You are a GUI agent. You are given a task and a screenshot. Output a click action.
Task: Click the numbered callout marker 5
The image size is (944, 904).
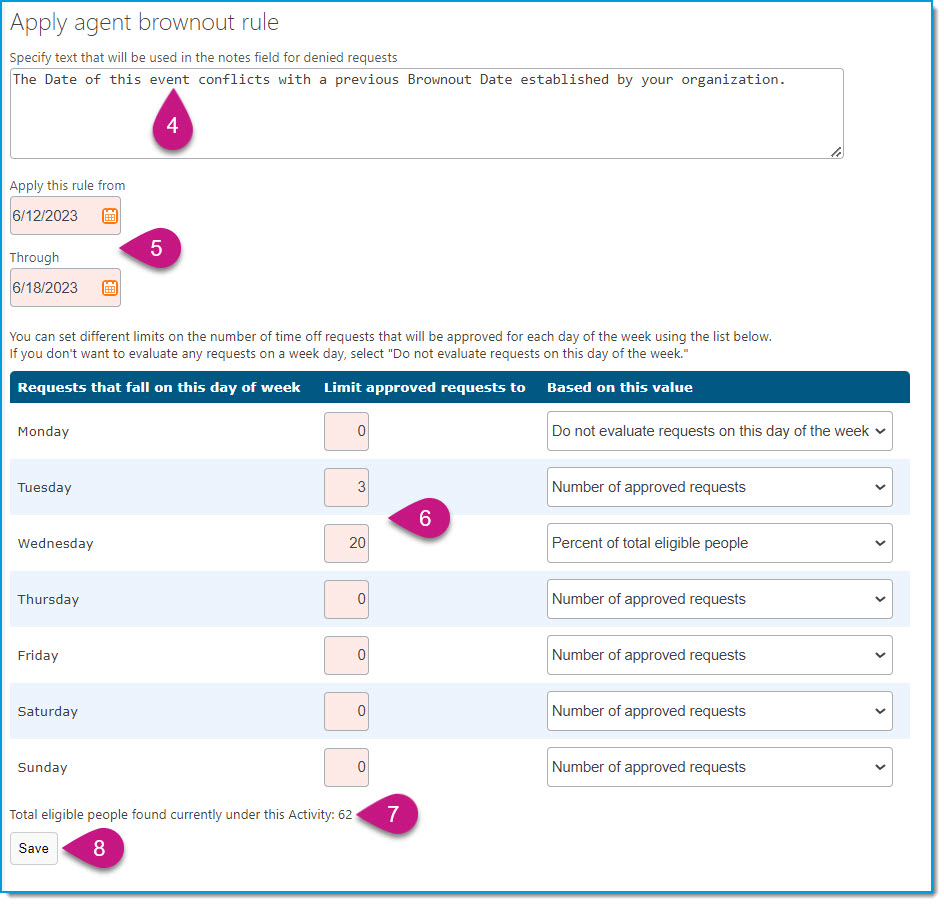point(151,248)
